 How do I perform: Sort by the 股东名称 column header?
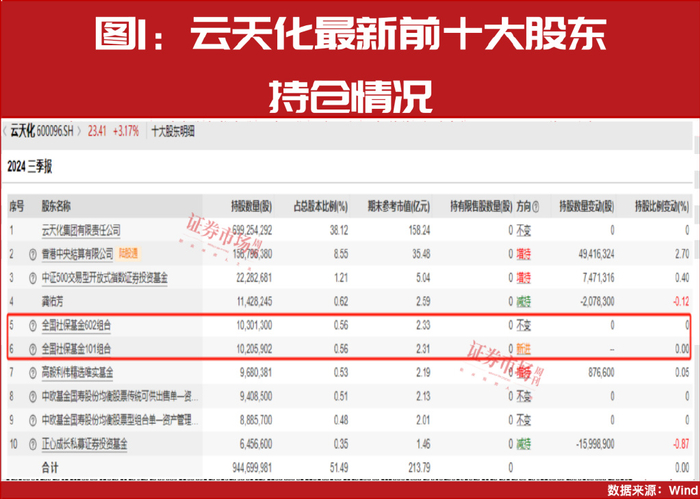(56, 207)
